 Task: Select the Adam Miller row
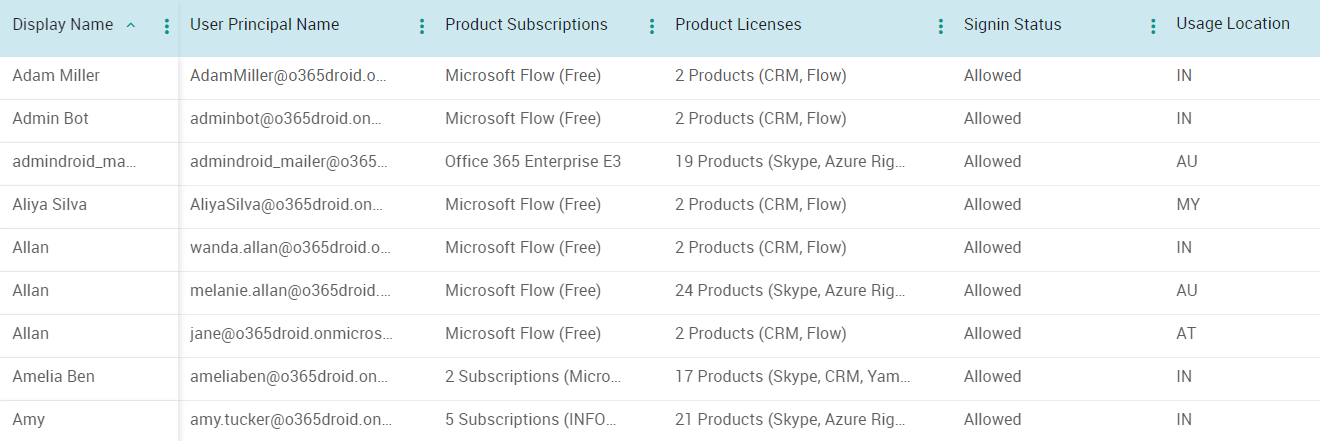[56, 76]
